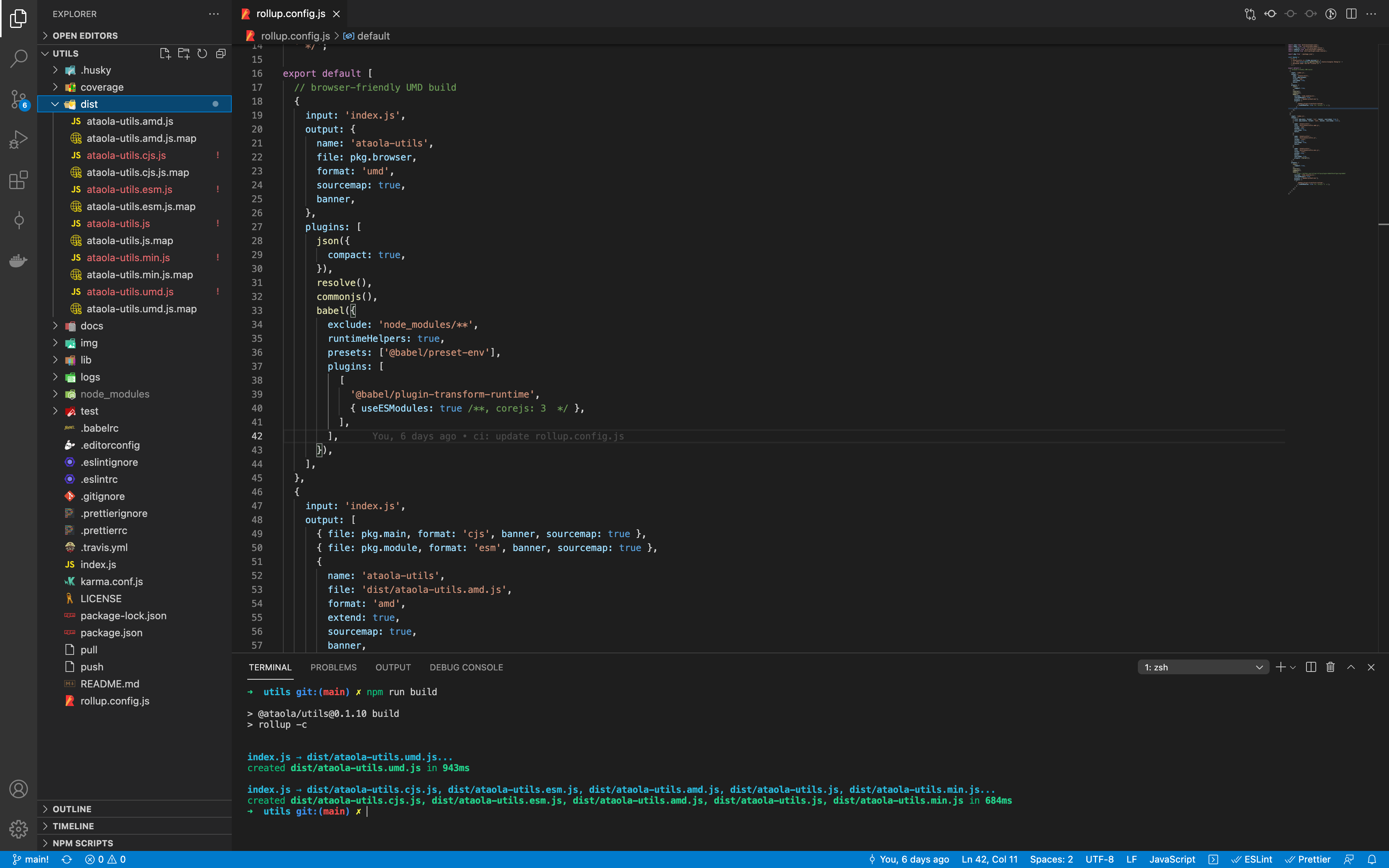
Task: Switch to the PROBLEMS panel tab
Action: pos(333,667)
